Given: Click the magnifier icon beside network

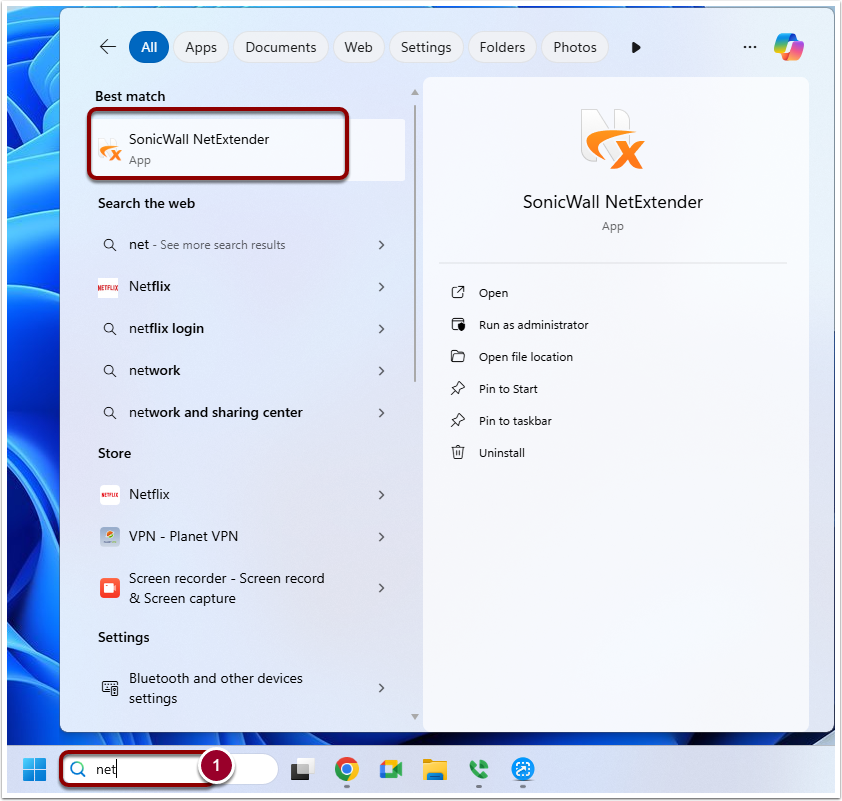Looking at the screenshot, I should pos(110,370).
